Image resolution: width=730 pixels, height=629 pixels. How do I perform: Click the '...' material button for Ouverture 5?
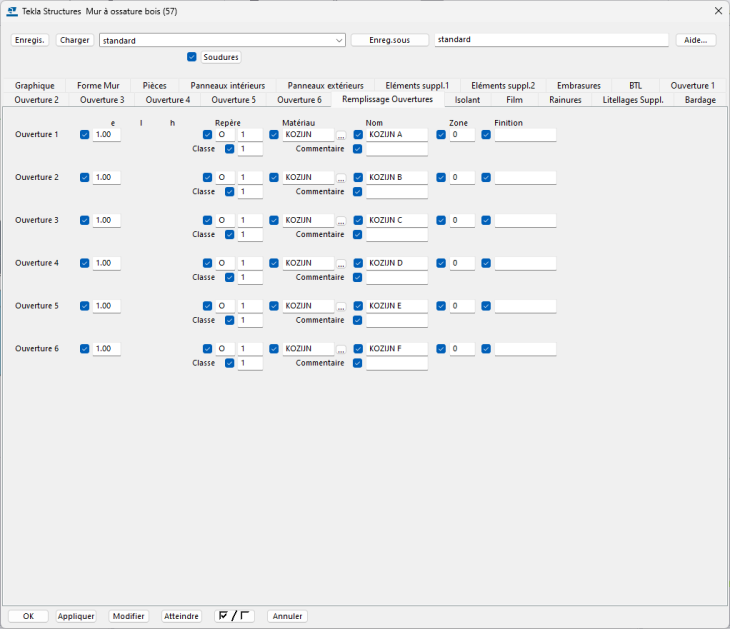[x=341, y=307]
